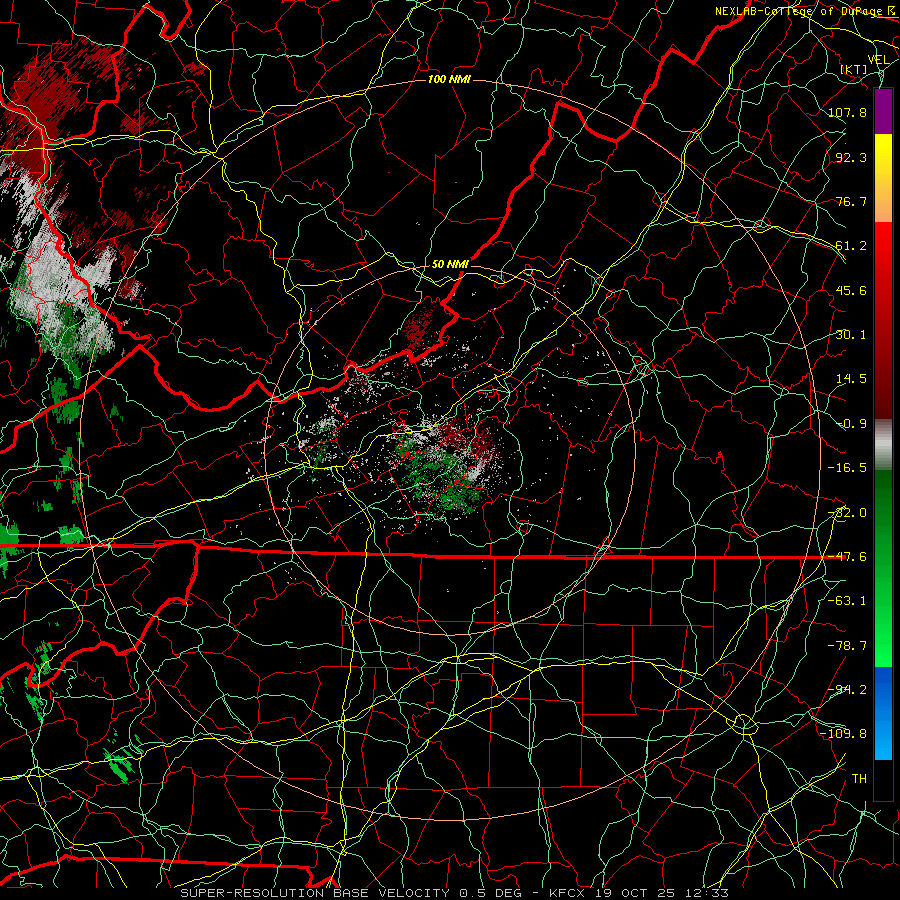The image size is (900, 900).
Task: Select the 61.2 legend value
Action: pos(851,246)
